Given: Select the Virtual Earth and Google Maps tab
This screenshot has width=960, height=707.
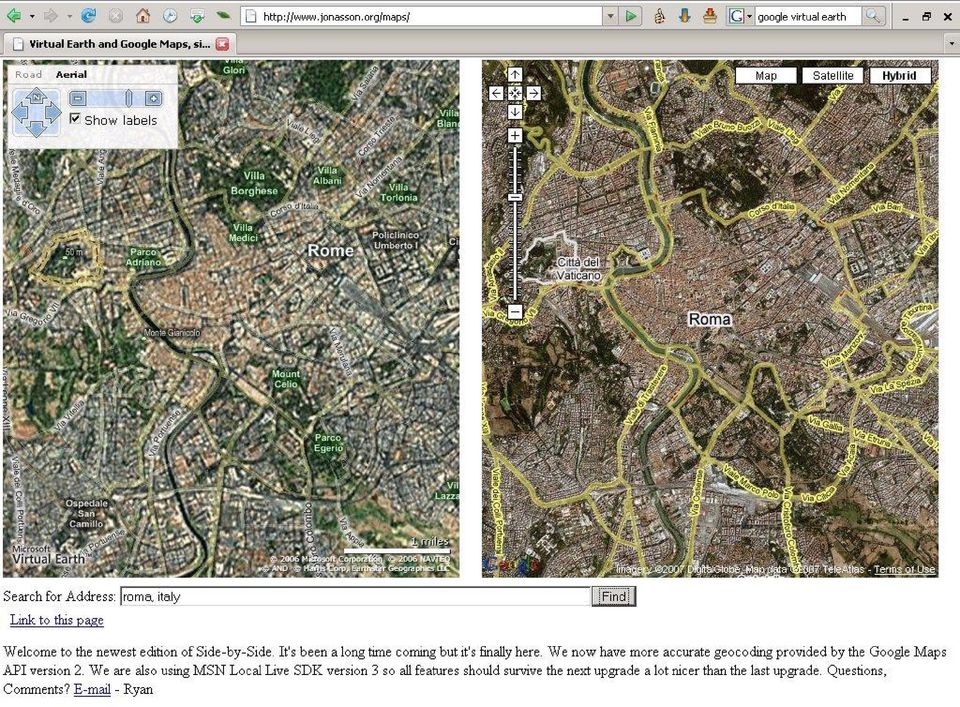Looking at the screenshot, I should (x=119, y=43).
